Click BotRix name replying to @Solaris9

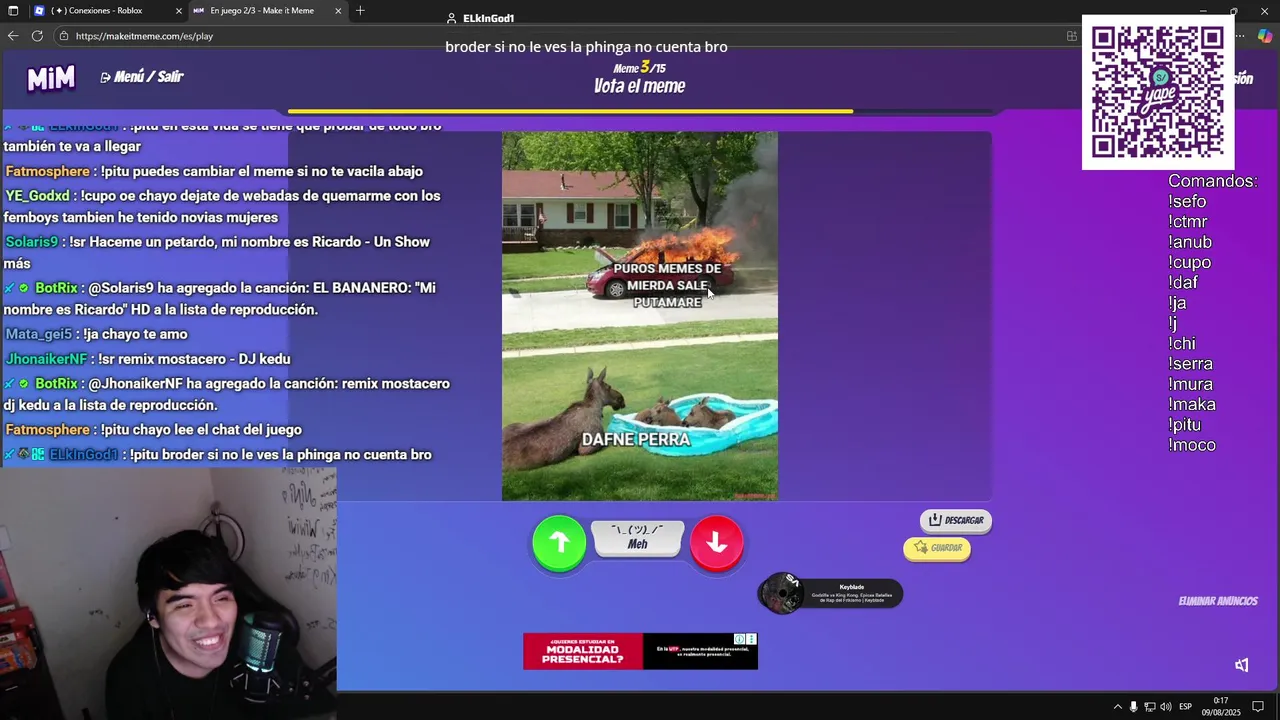click(56, 288)
